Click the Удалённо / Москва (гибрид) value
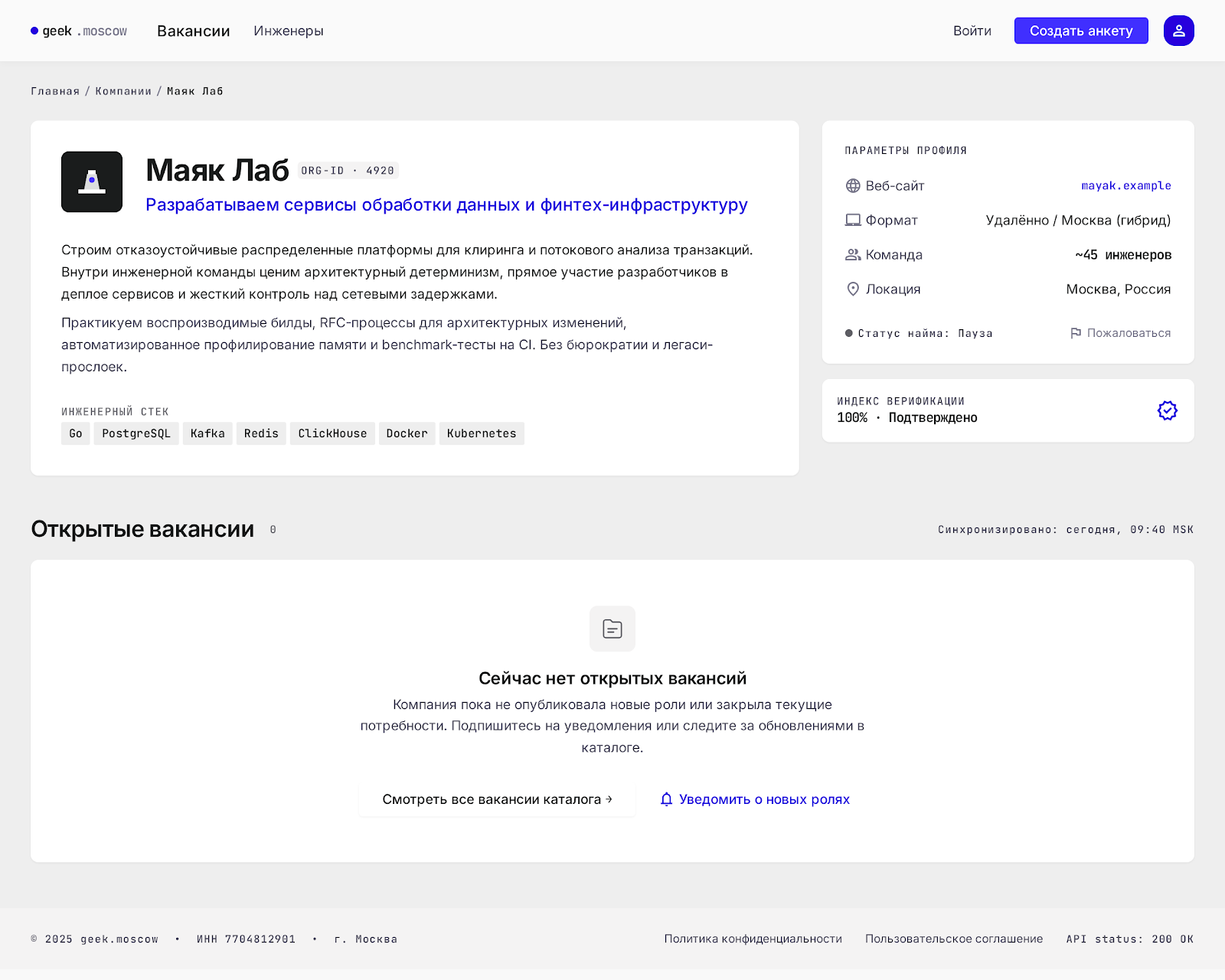Viewport: 1225px width, 980px height. (x=1078, y=220)
